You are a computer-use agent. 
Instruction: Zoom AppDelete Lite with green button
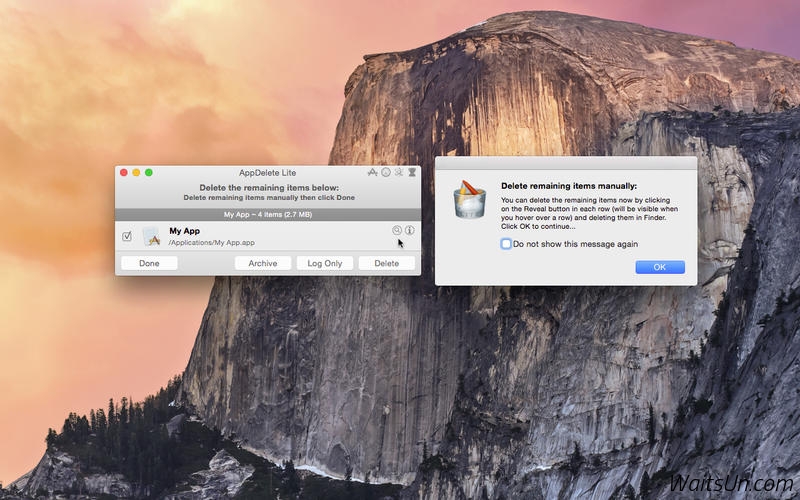coord(149,172)
